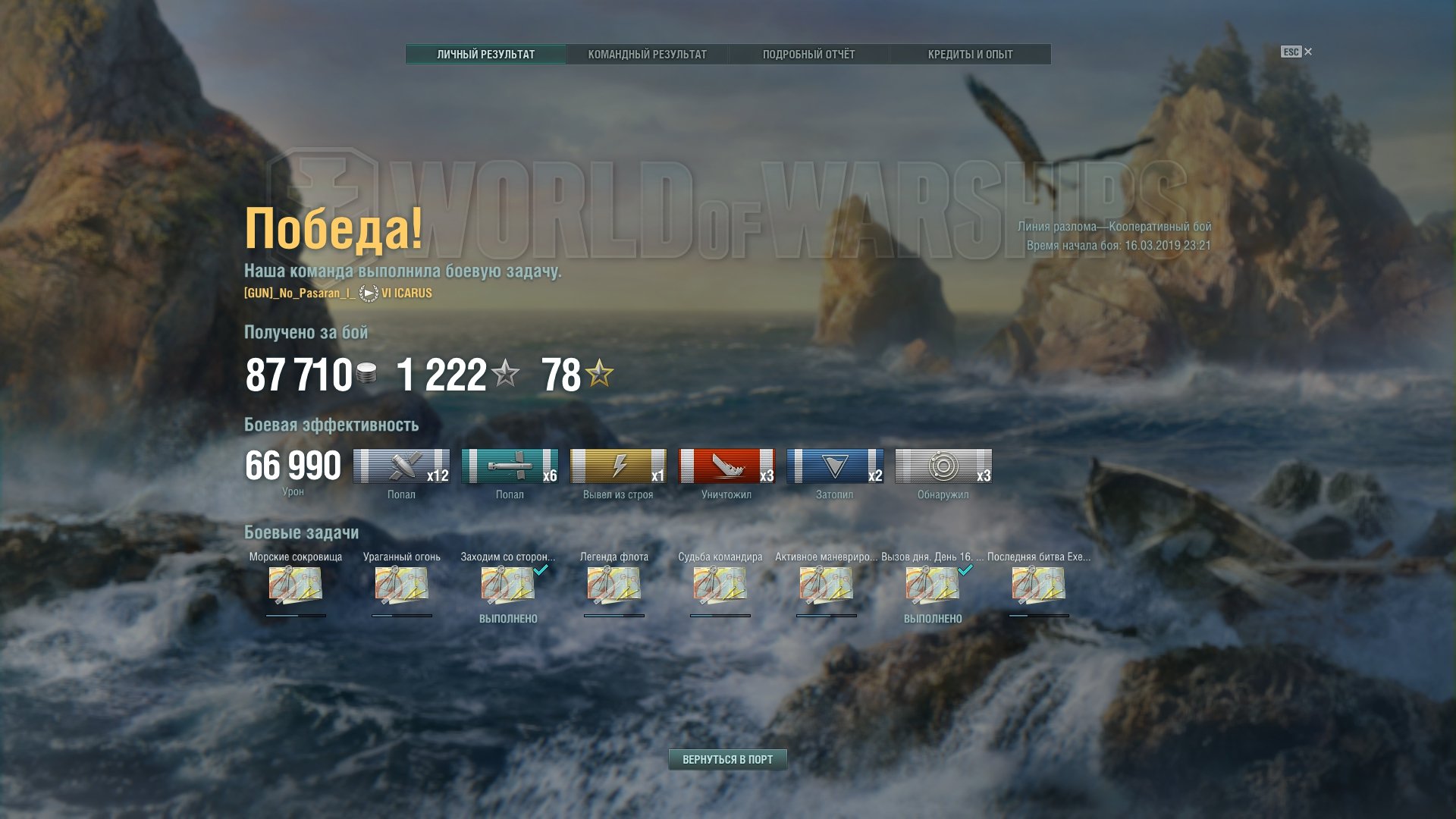Open the Активное маневриро... mission icon
Image resolution: width=1456 pixels, height=819 pixels.
point(826,586)
